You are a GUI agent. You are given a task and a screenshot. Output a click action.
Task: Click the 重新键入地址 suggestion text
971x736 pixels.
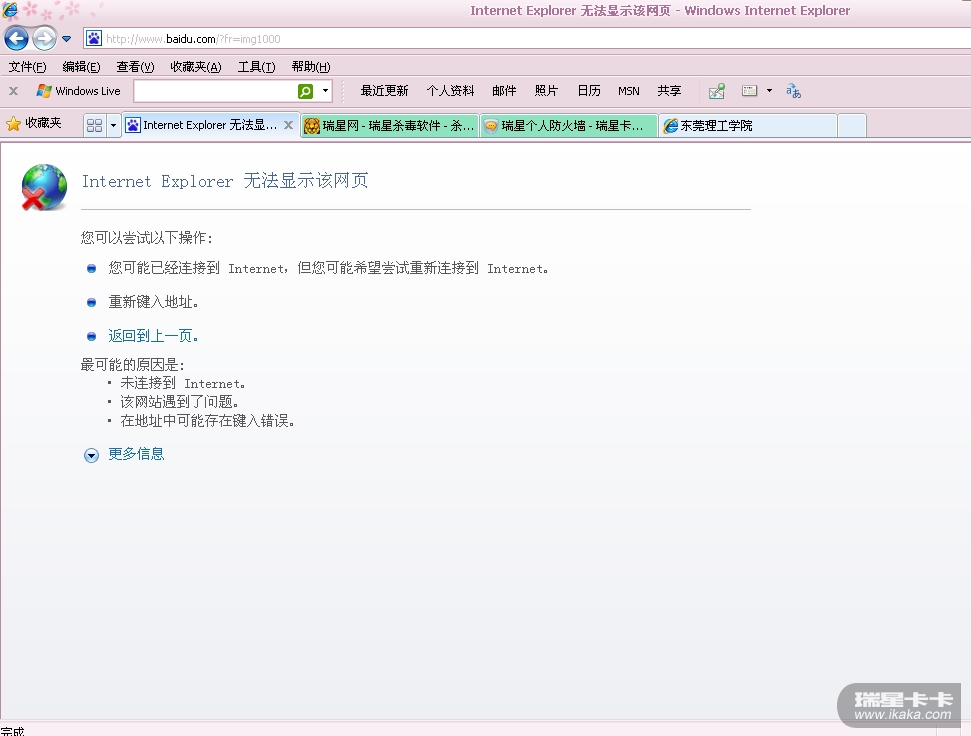pyautogui.click(x=154, y=302)
